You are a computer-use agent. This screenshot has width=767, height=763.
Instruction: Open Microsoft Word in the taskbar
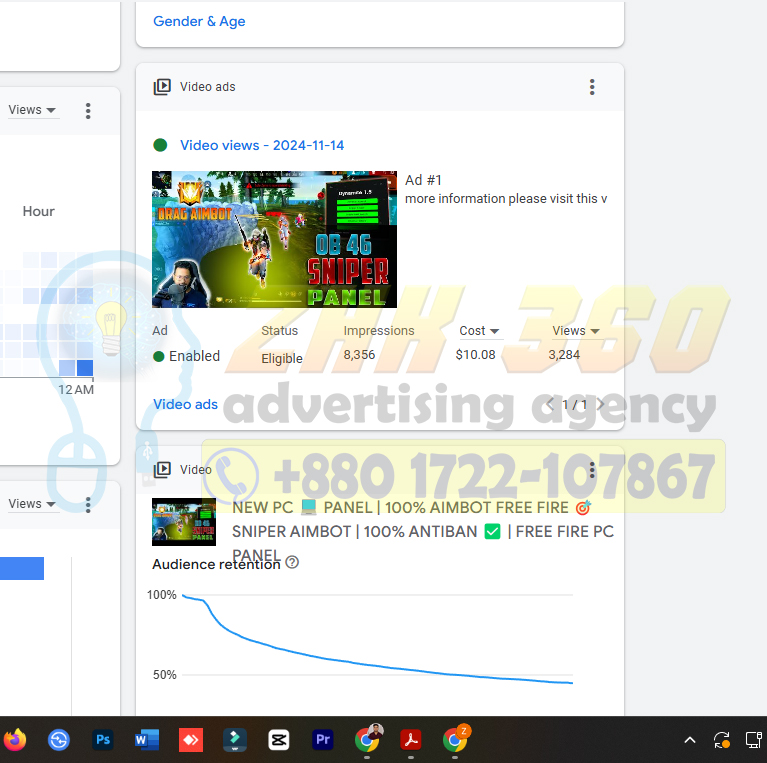[147, 740]
